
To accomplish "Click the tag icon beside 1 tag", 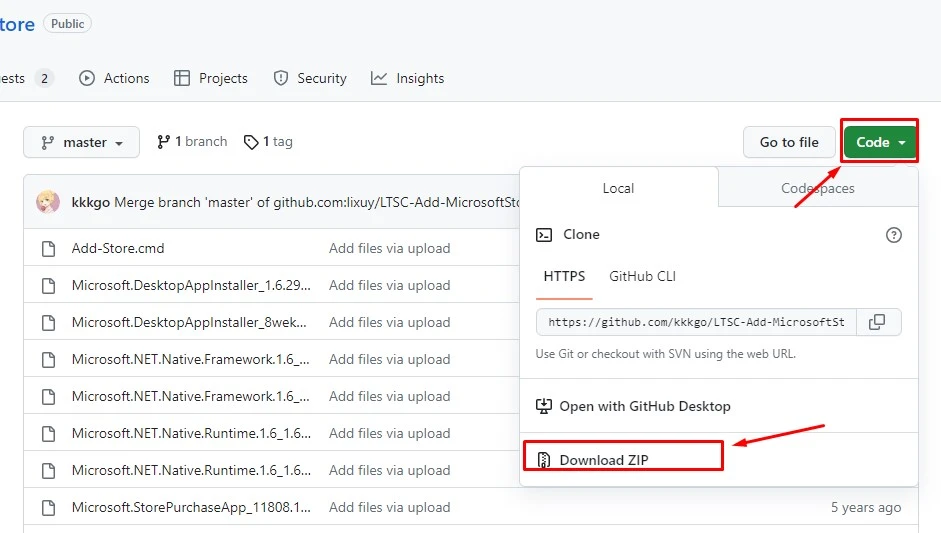I will tap(251, 142).
